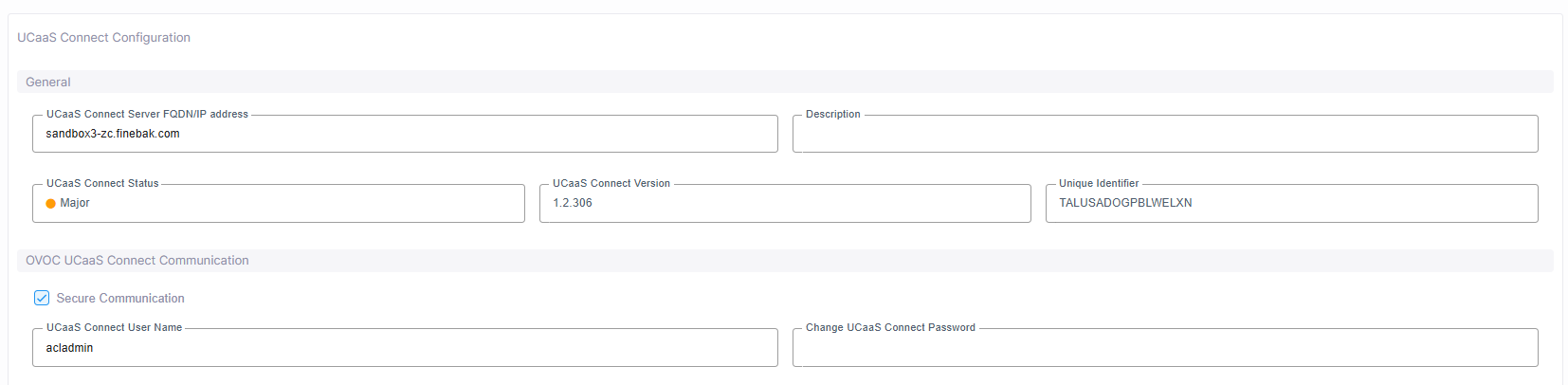Select the UCaaS Connect Status field
This screenshot has width=1568, height=385.
pyautogui.click(x=279, y=203)
